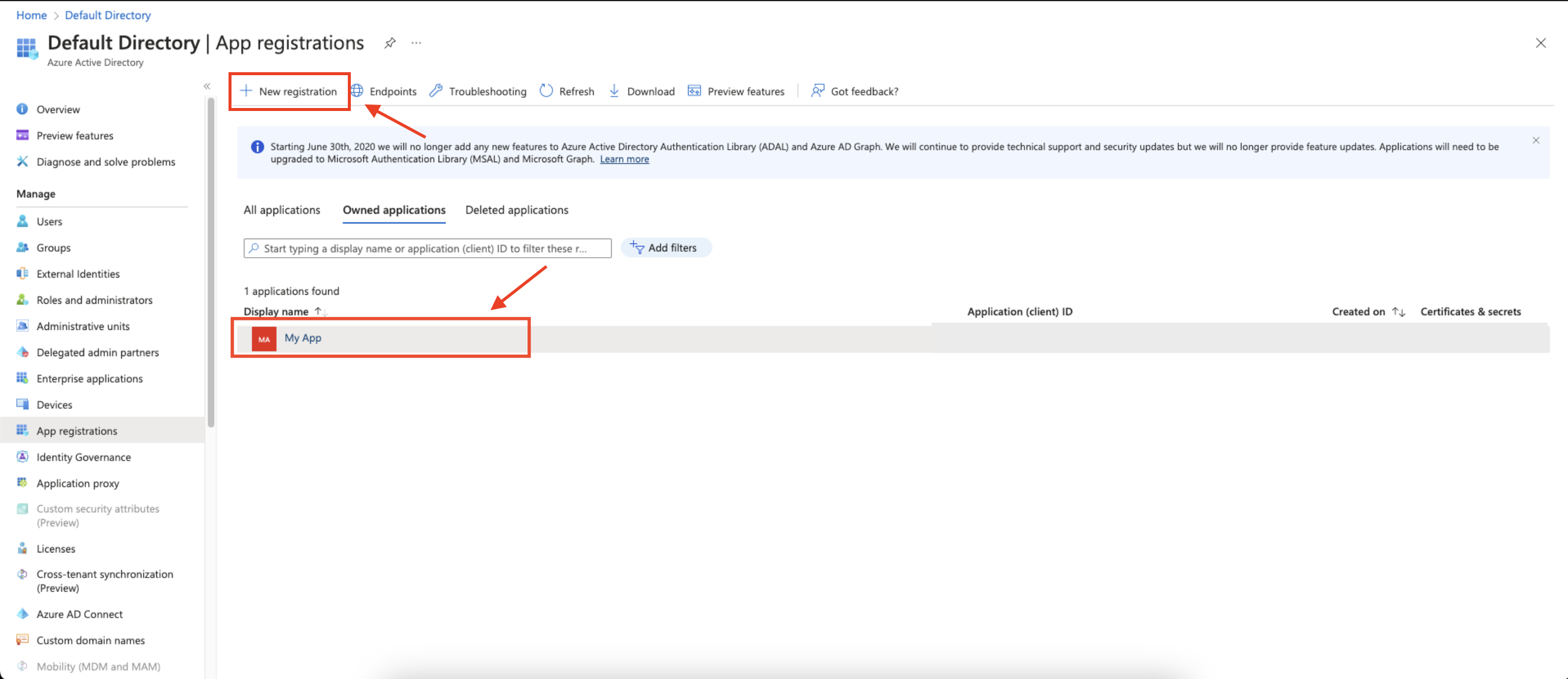This screenshot has height=679, width=1568.
Task: Click the Administrative units icon
Action: tap(23, 326)
